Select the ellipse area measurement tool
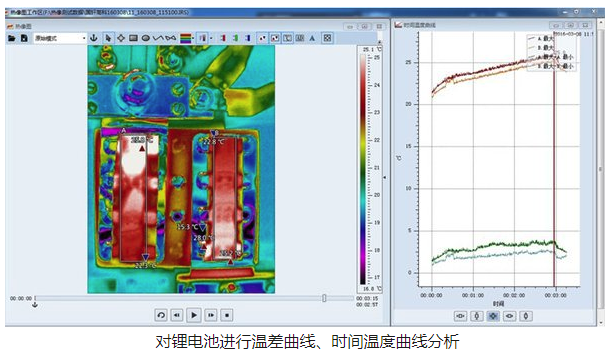The height and width of the screenshot is (362, 615). point(146,38)
